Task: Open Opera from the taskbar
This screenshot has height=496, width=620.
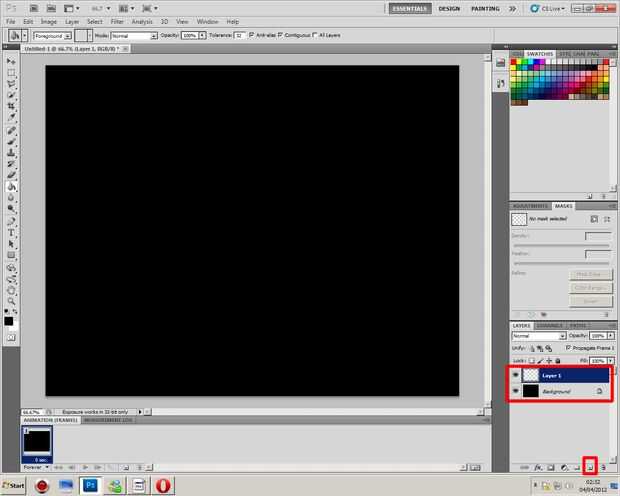Action: click(163, 485)
